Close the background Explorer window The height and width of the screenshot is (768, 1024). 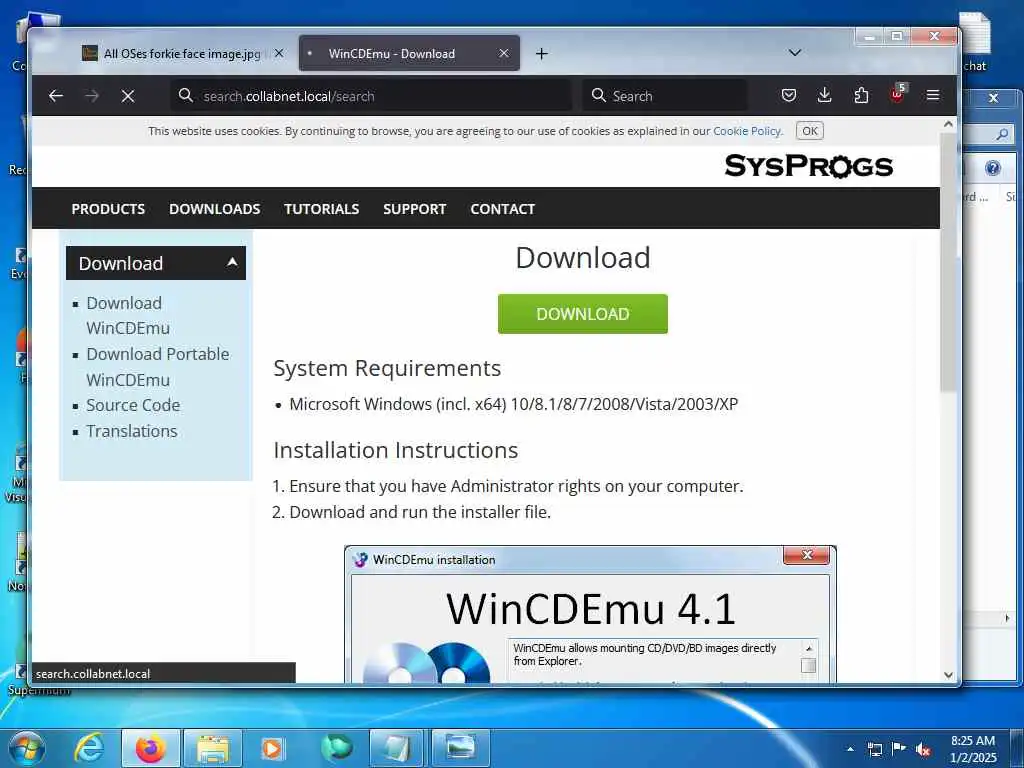point(993,98)
